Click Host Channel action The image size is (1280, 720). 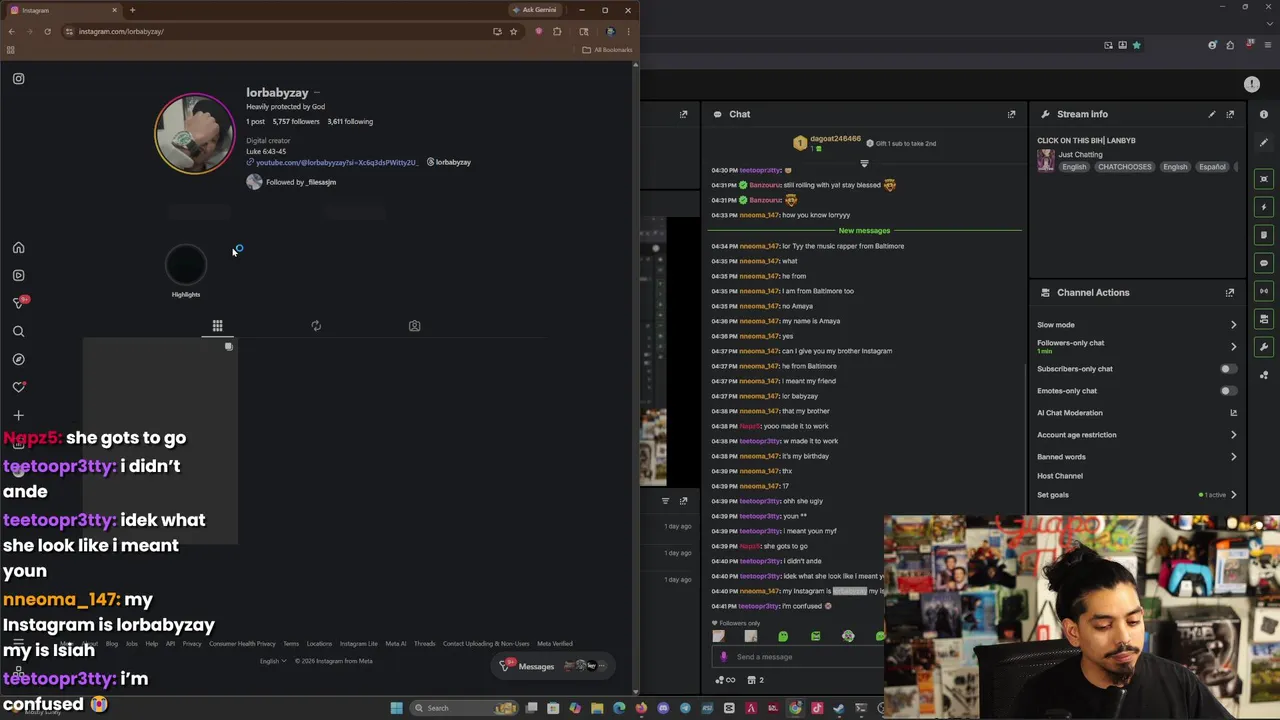click(1060, 476)
